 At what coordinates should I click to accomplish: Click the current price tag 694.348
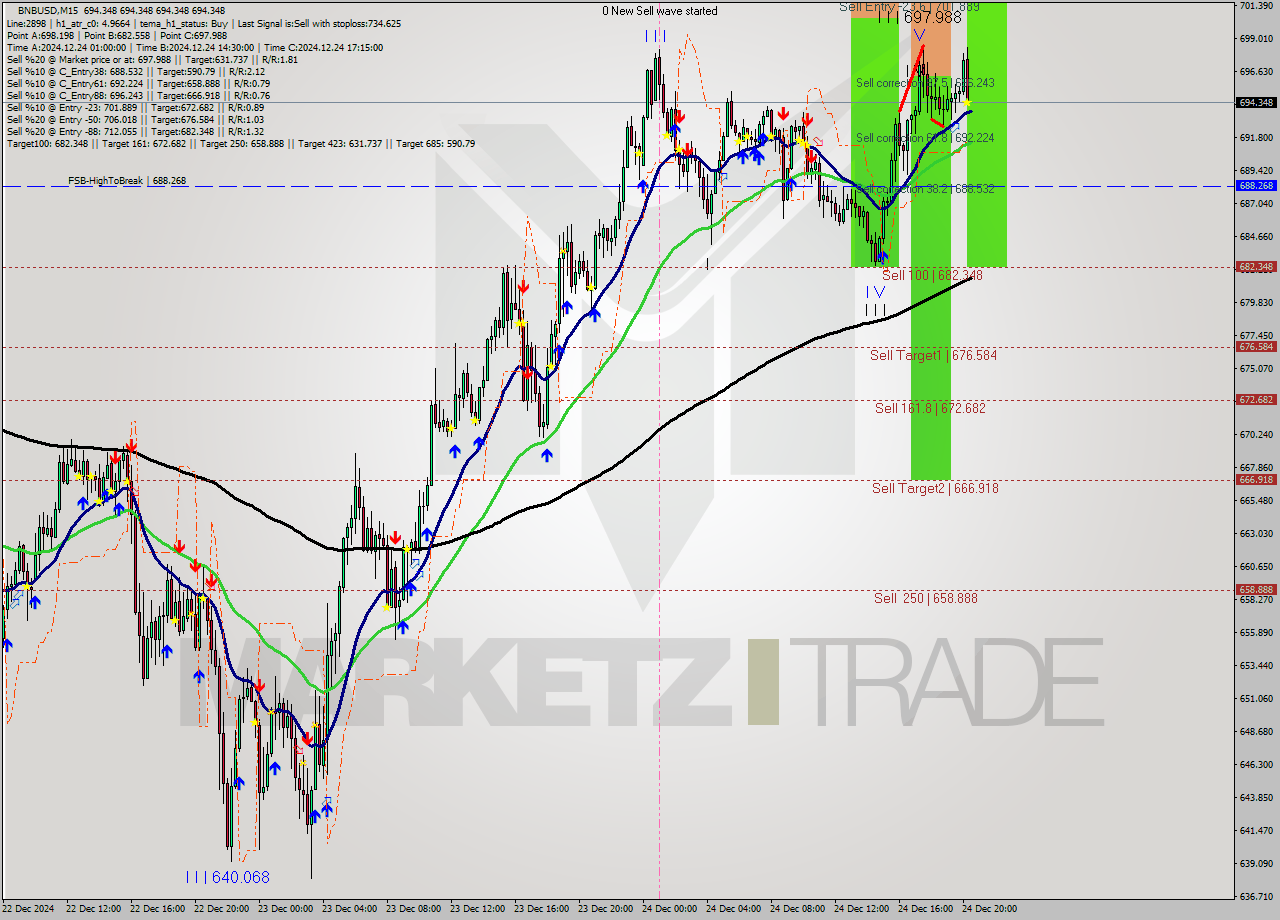click(x=1256, y=102)
